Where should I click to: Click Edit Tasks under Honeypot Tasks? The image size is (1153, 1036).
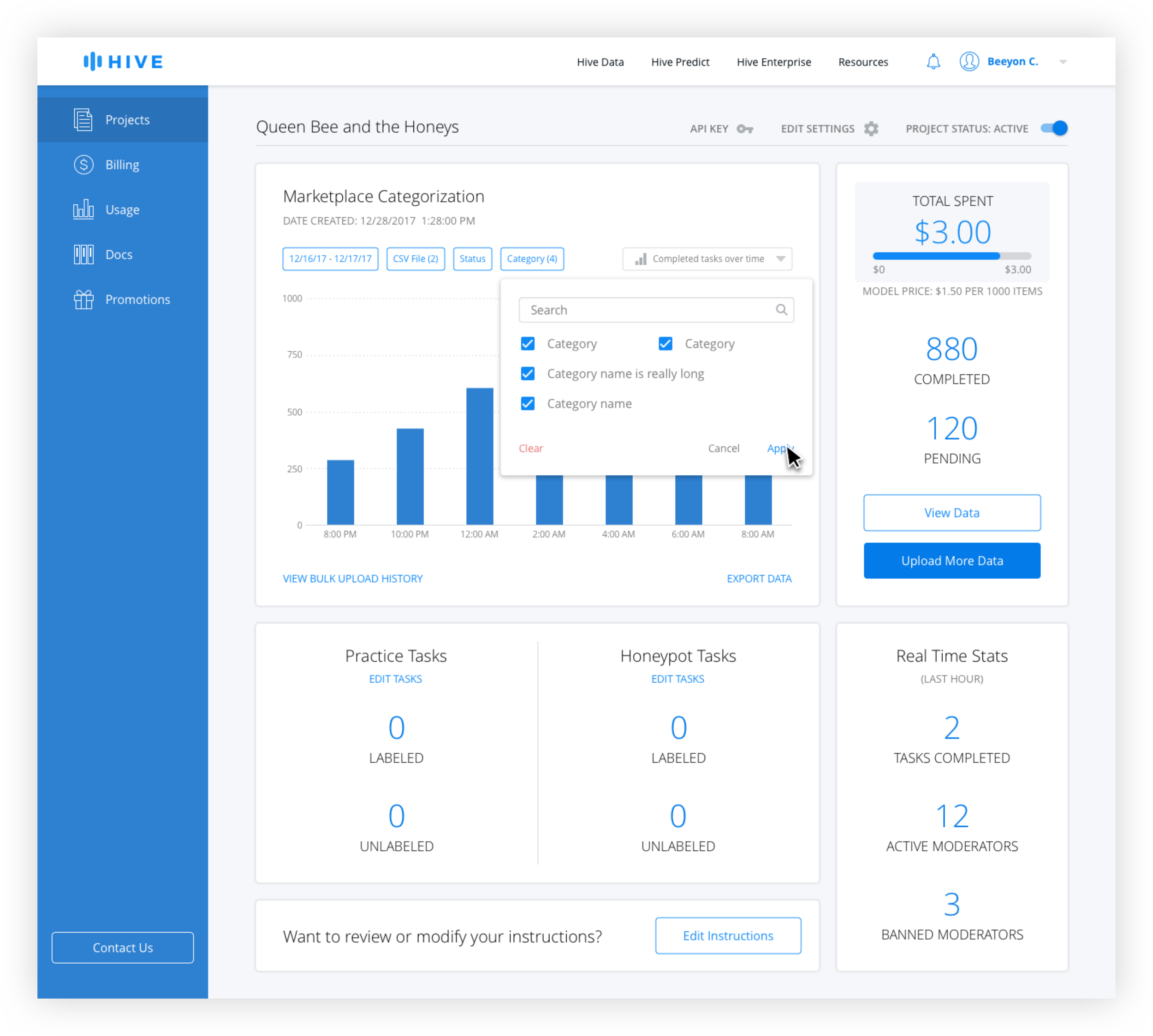point(678,679)
